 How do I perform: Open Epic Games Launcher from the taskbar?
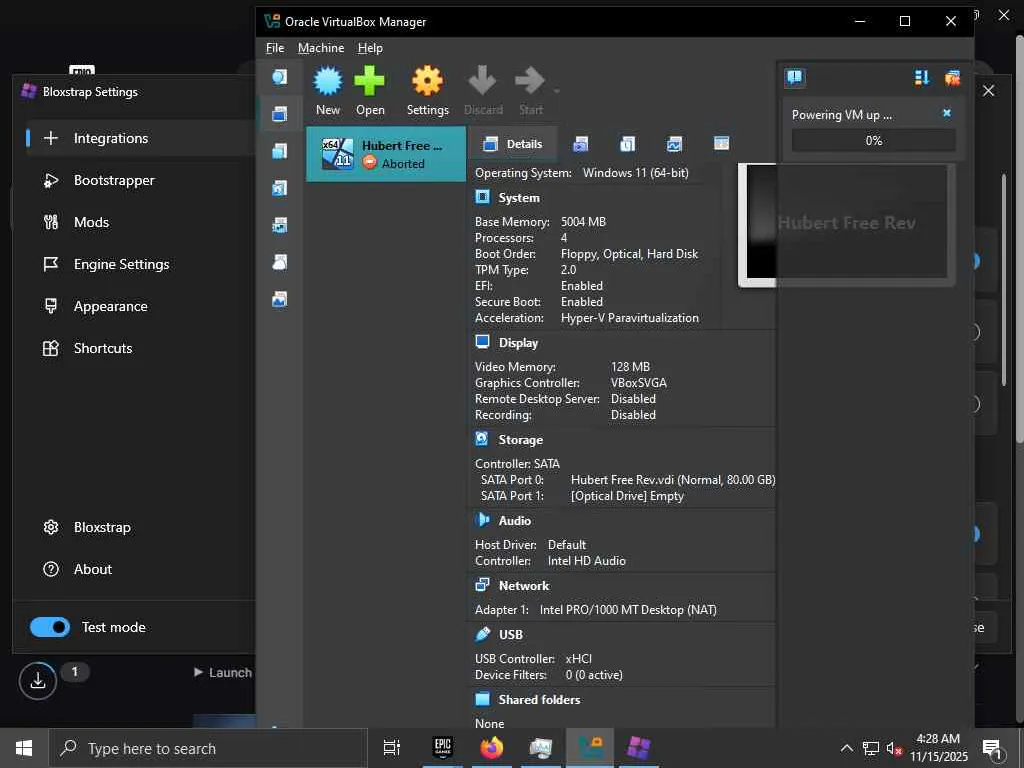(443, 748)
